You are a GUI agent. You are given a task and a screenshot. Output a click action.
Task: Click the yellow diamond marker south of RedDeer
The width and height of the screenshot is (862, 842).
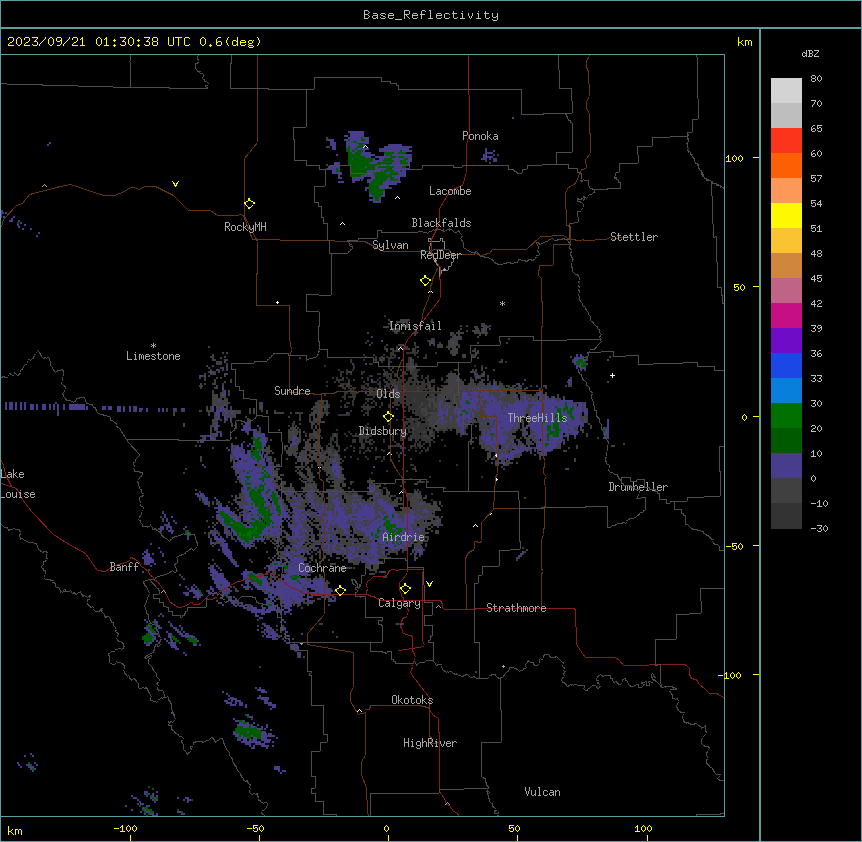click(425, 280)
